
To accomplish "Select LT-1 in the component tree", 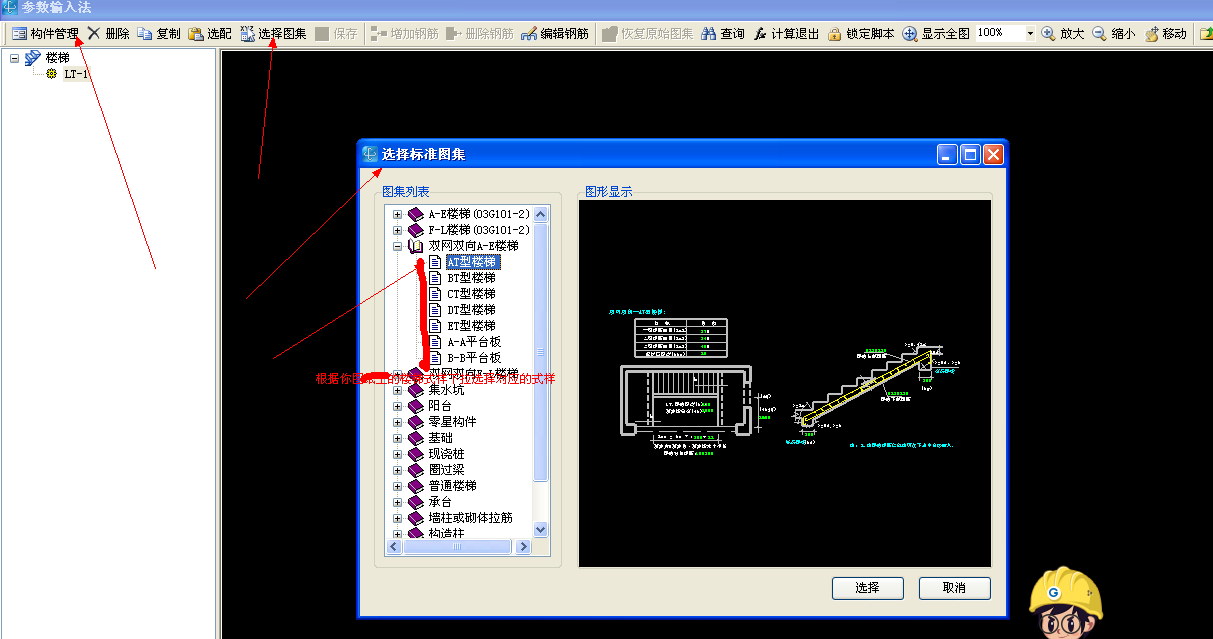I will pyautogui.click(x=76, y=74).
